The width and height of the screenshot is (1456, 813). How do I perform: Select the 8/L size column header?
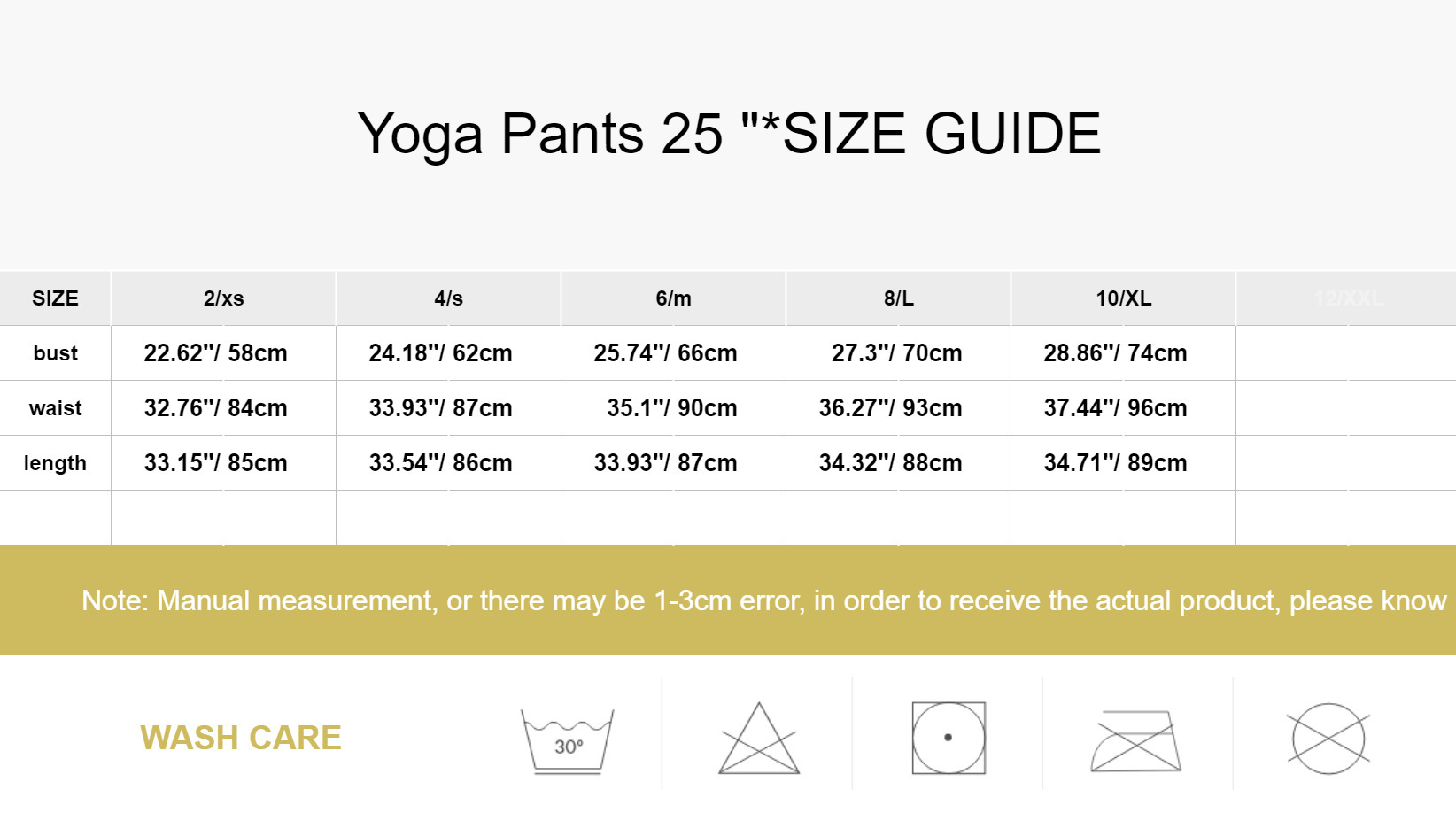tap(899, 298)
